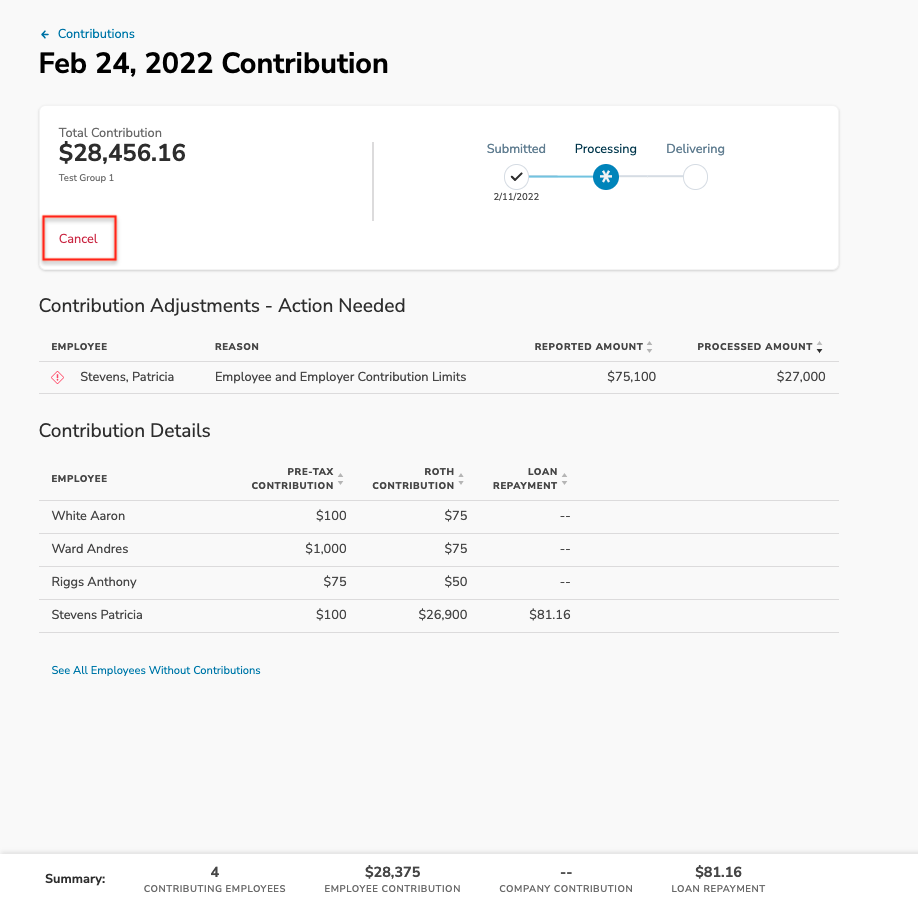Click the empty Delivering step circle
918x904 pixels.
coord(695,177)
